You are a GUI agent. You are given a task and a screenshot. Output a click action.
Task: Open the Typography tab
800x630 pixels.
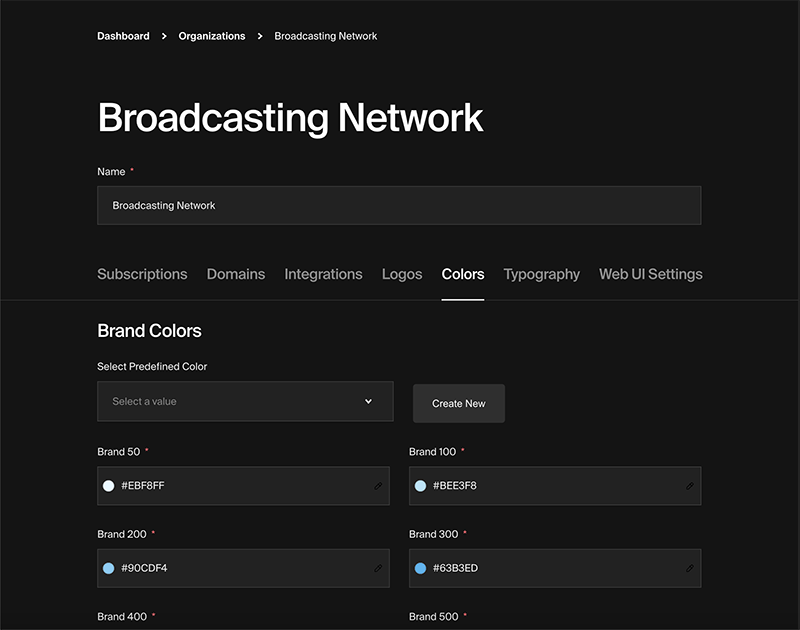pos(541,274)
